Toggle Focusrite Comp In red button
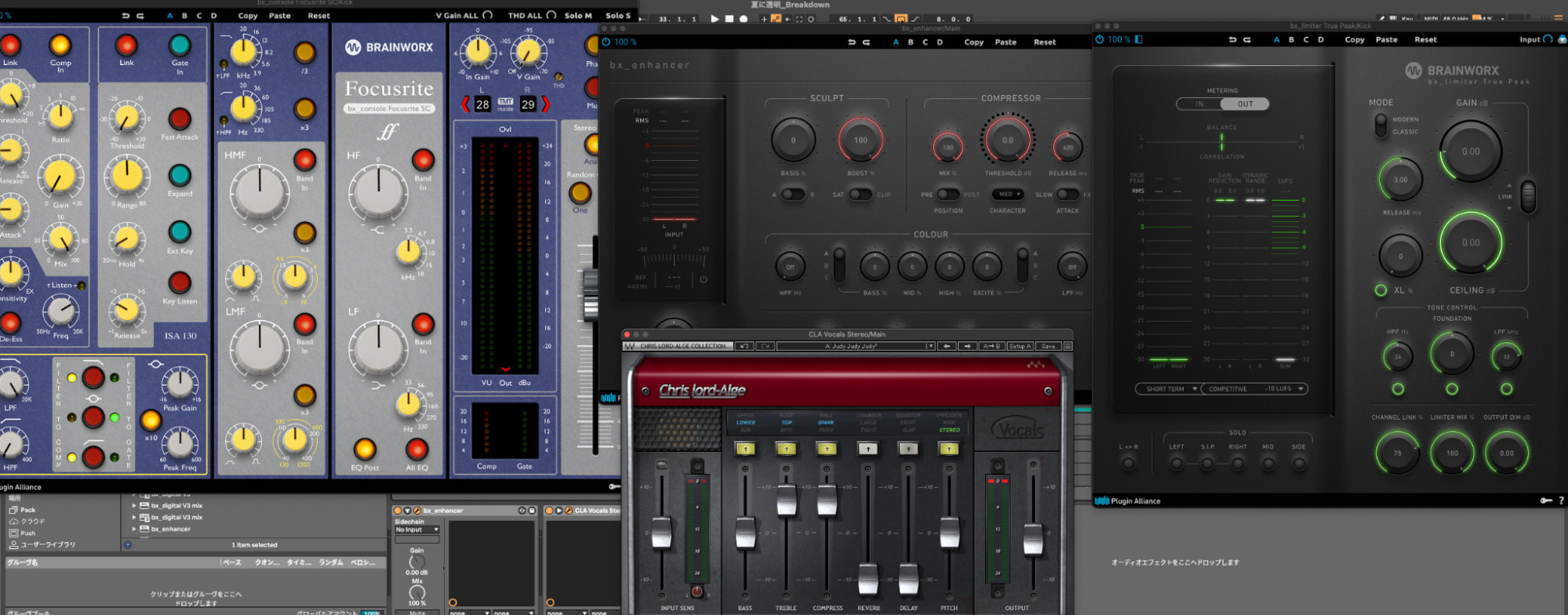 [x=60, y=45]
